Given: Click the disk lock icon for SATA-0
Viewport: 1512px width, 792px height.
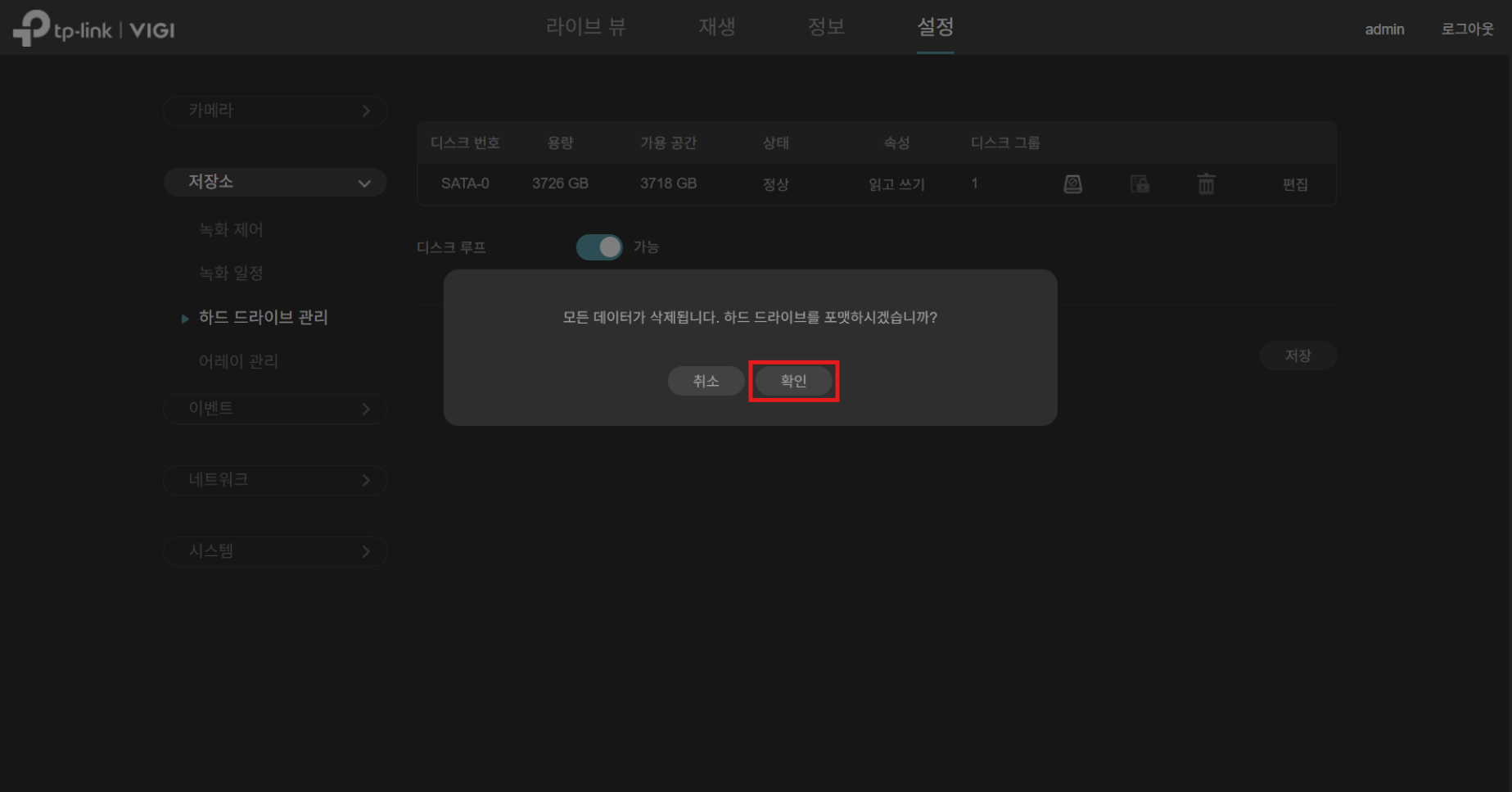Looking at the screenshot, I should (1140, 184).
